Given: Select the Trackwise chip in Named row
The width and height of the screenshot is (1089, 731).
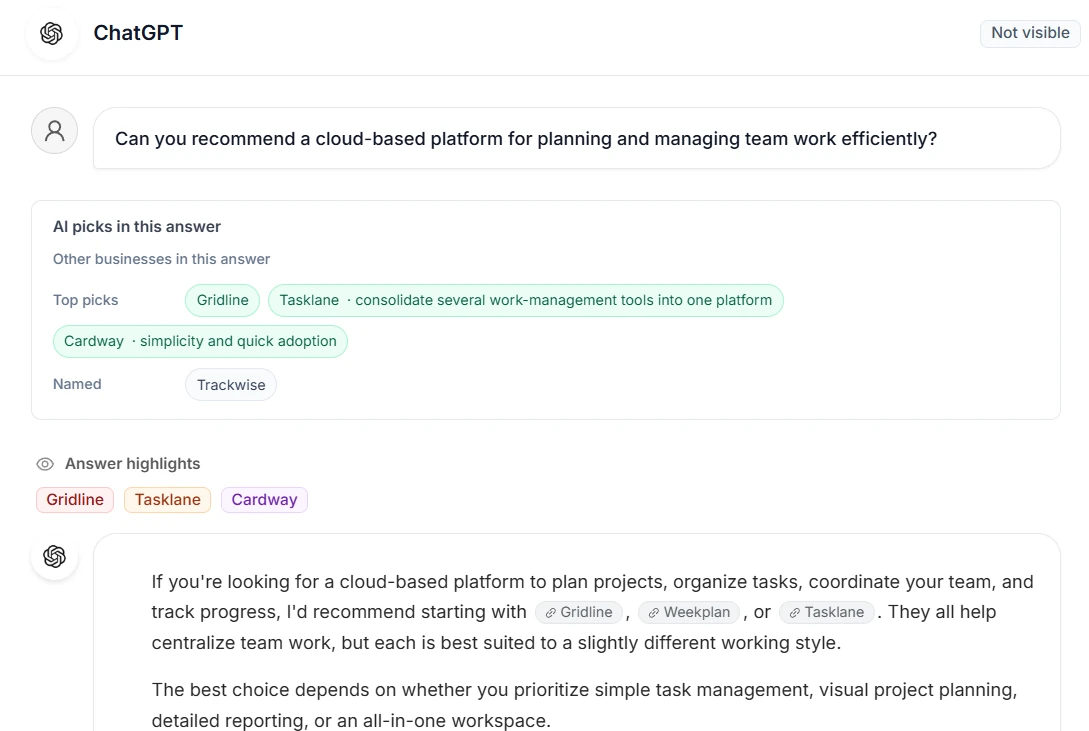Looking at the screenshot, I should click(x=231, y=385).
